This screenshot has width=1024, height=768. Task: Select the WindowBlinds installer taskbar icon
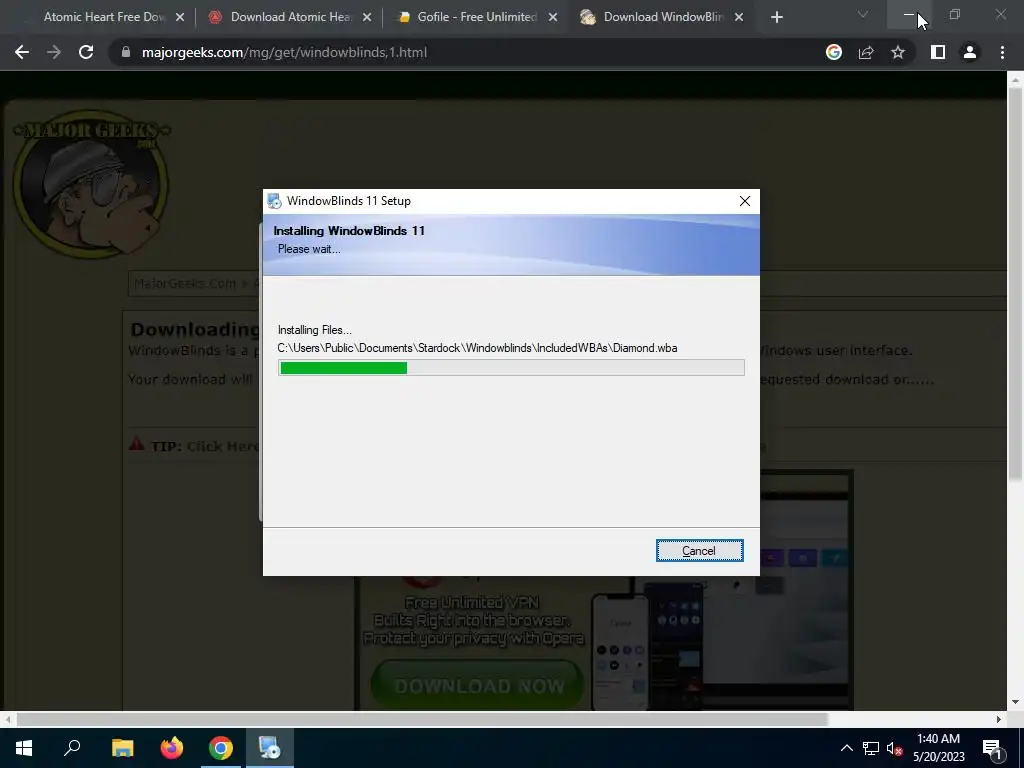[x=269, y=748]
